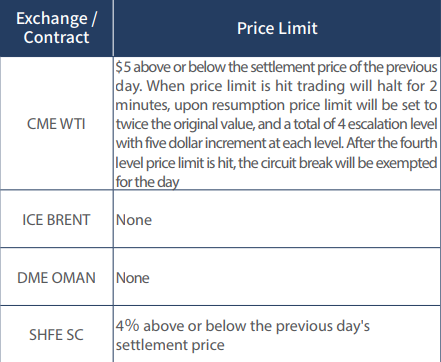Click the words 'for the day' ending CME text
This screenshot has height=362, width=441.
pyautogui.click(x=147, y=182)
